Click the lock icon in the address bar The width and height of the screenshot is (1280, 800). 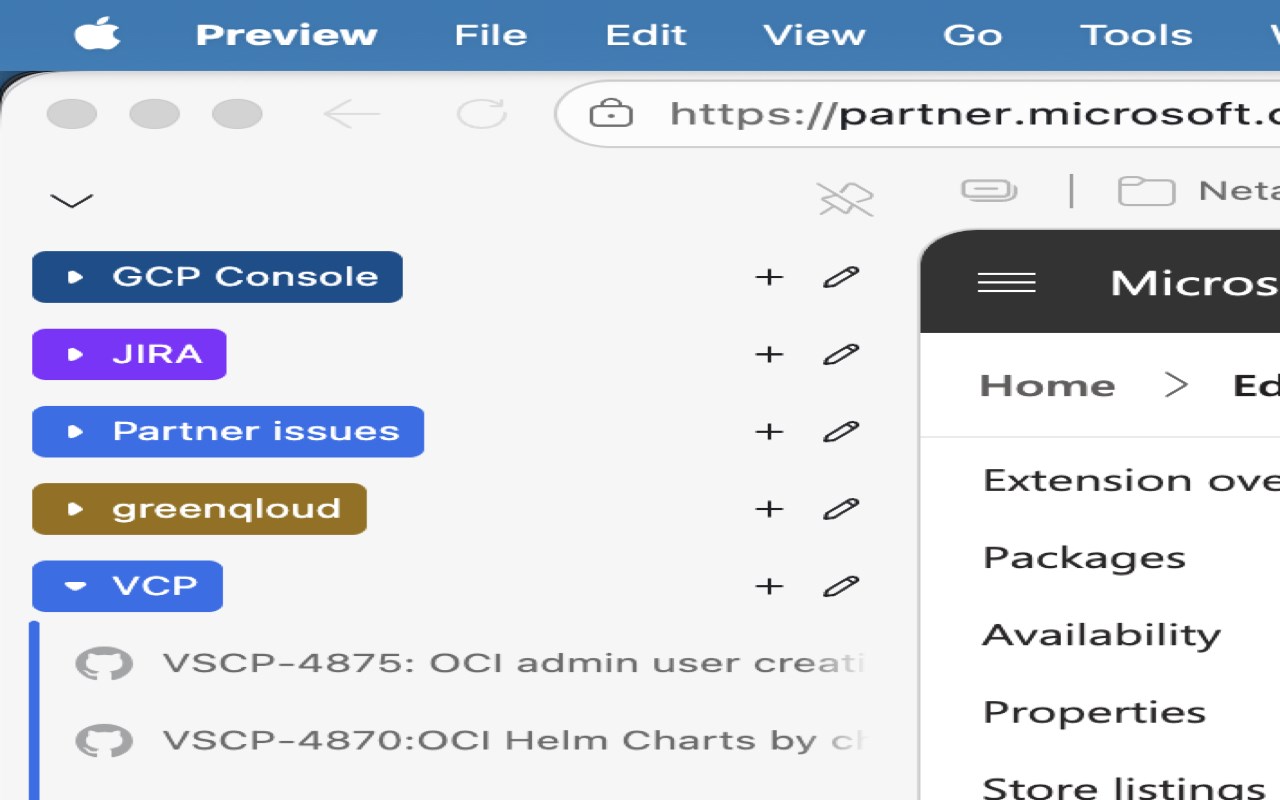(611, 114)
